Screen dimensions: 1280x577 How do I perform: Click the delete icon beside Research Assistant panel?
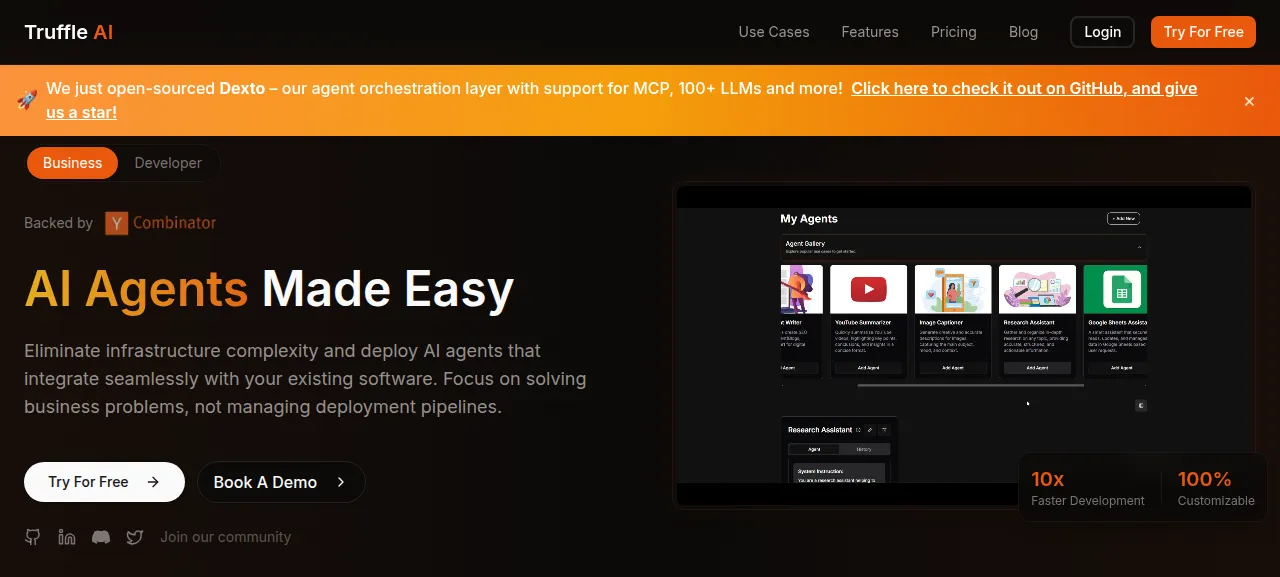click(884, 430)
